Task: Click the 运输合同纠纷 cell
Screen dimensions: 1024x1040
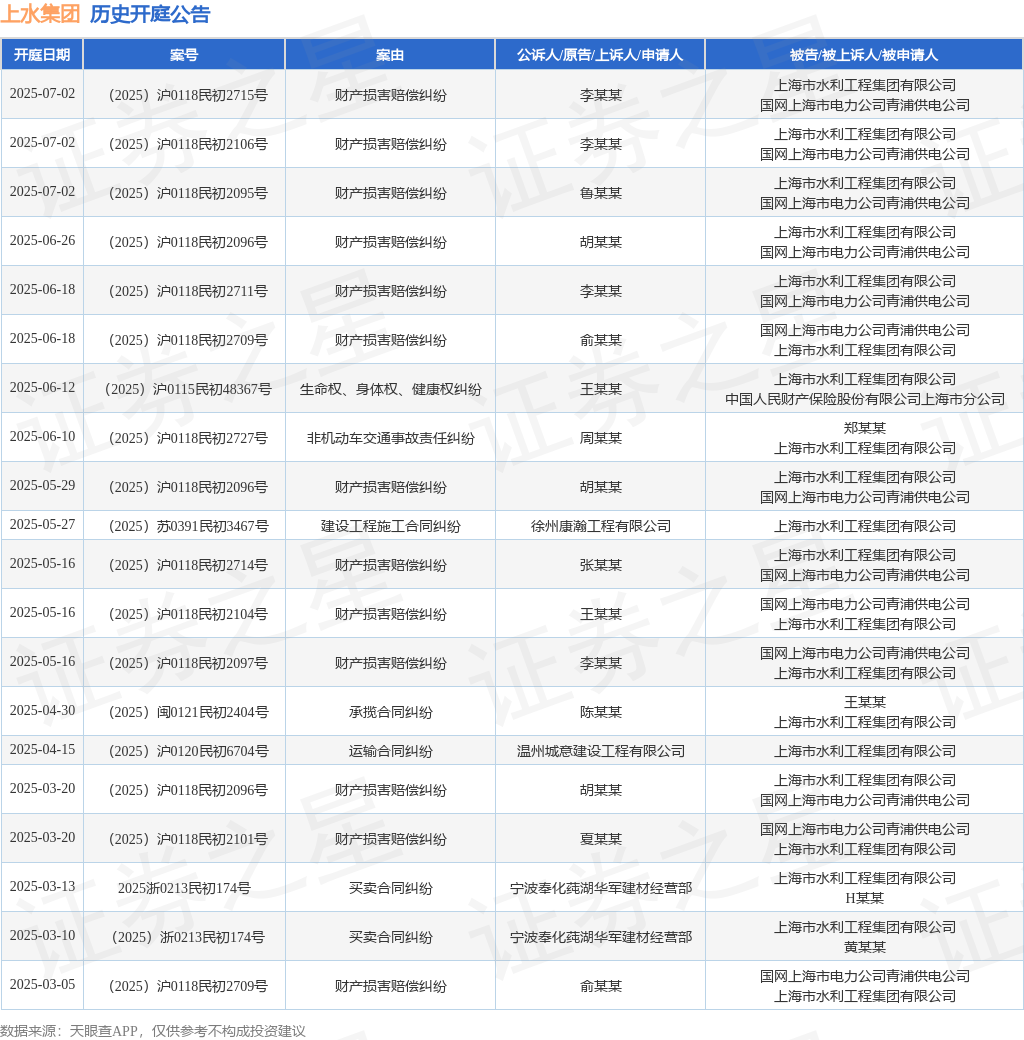Action: click(x=391, y=751)
